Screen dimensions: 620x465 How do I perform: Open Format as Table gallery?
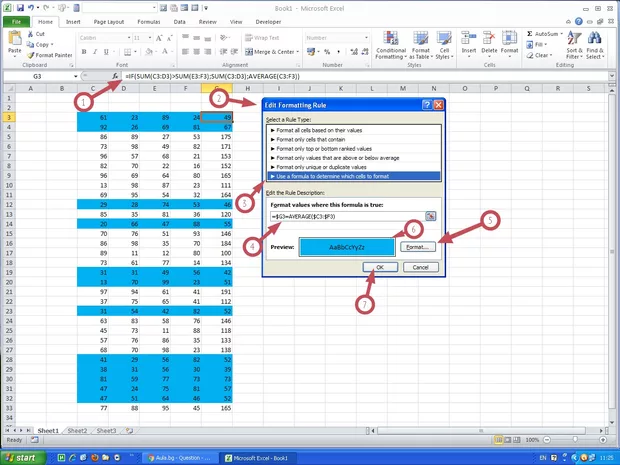click(x=421, y=45)
